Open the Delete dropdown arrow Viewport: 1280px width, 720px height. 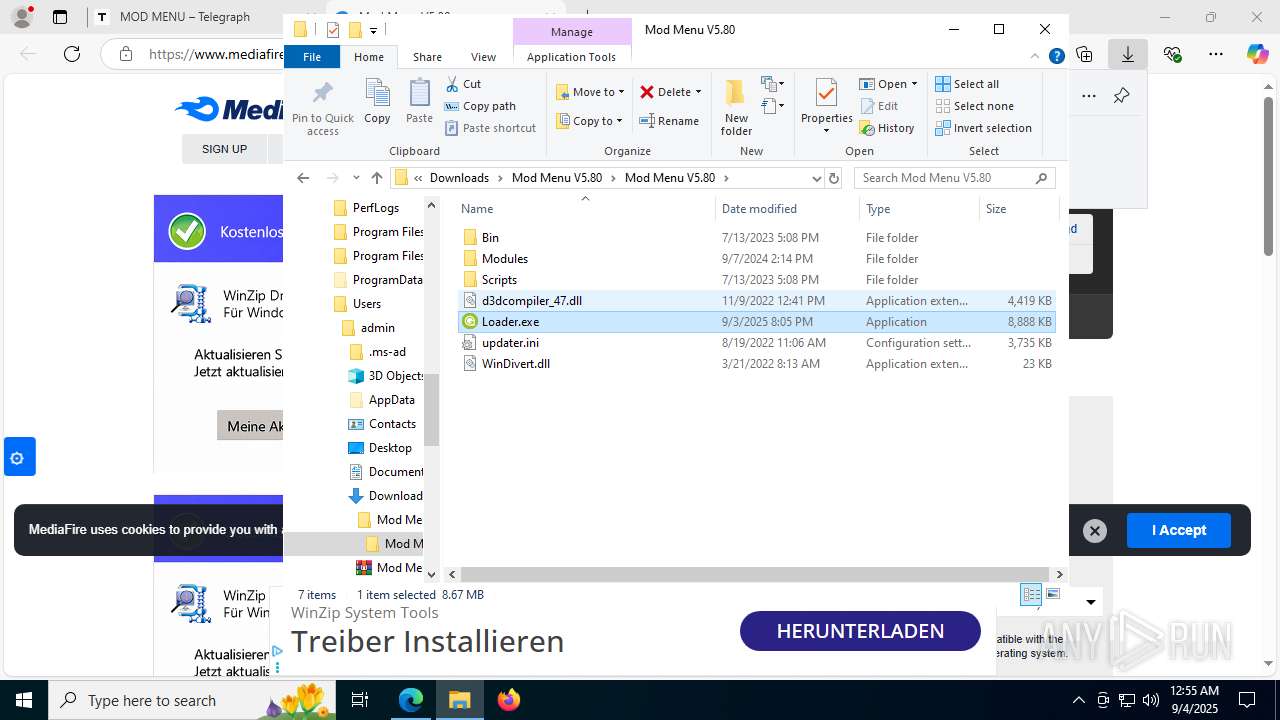click(698, 92)
